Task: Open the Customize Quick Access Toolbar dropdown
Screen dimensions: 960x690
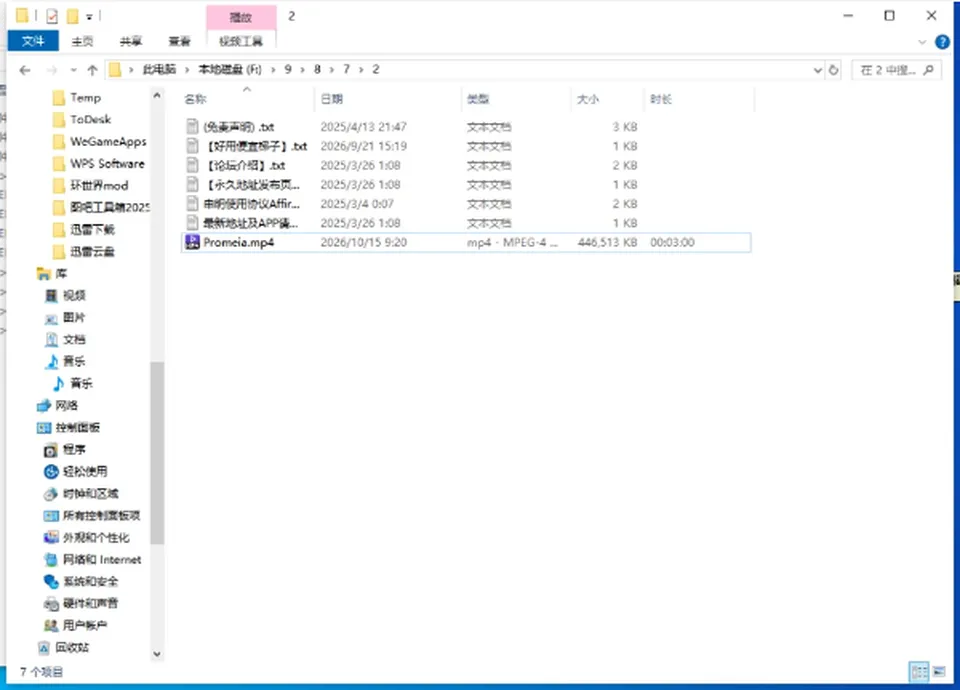Action: click(x=89, y=17)
